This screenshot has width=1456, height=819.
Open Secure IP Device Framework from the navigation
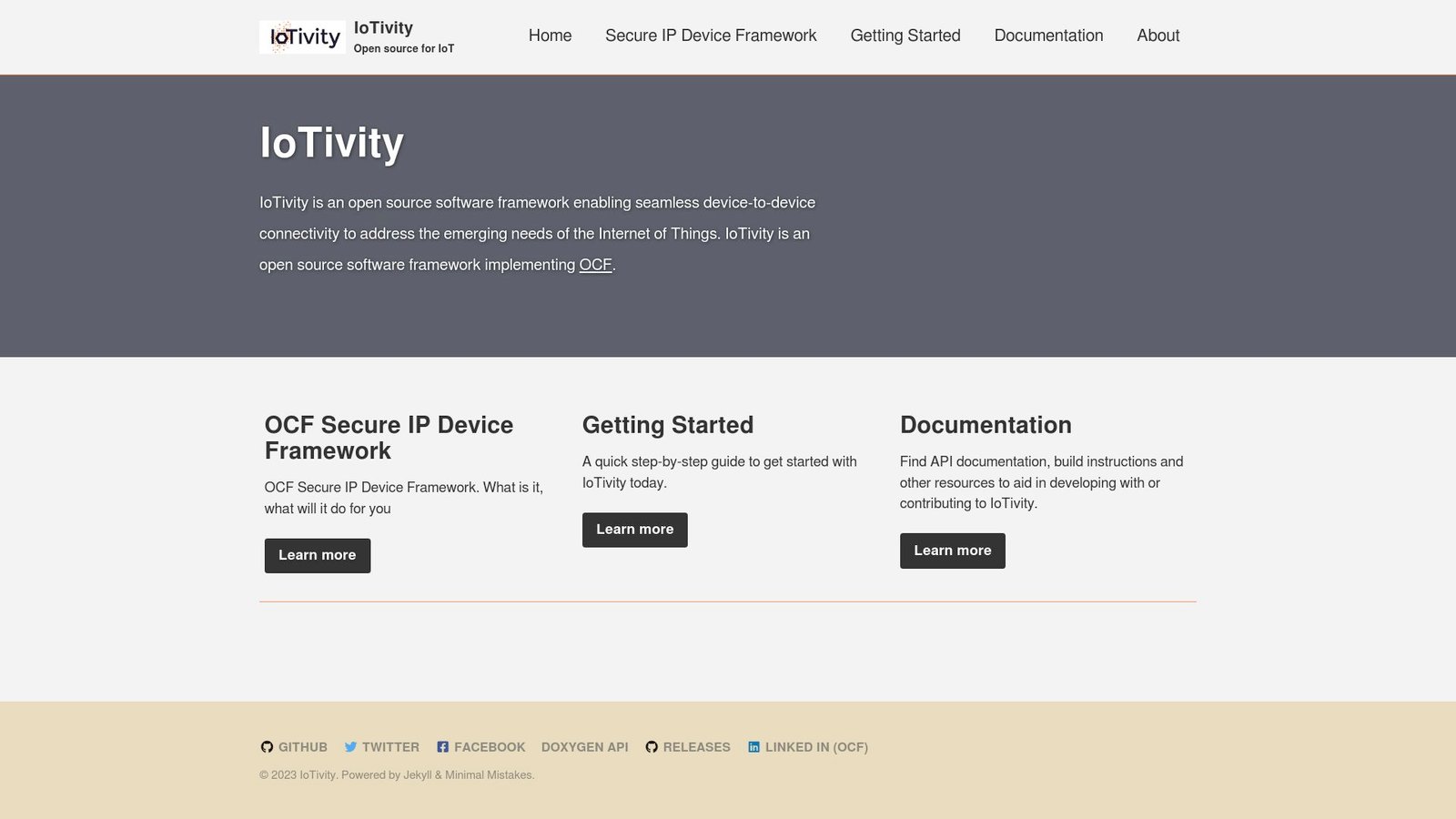(x=711, y=35)
